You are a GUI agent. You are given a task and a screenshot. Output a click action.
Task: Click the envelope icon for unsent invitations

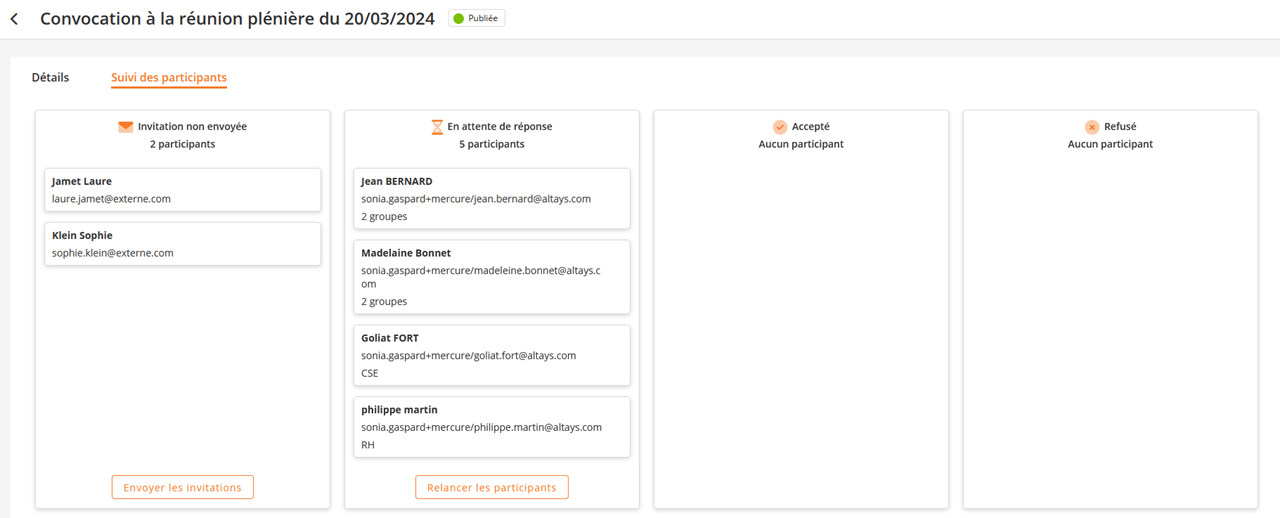pyautogui.click(x=125, y=127)
